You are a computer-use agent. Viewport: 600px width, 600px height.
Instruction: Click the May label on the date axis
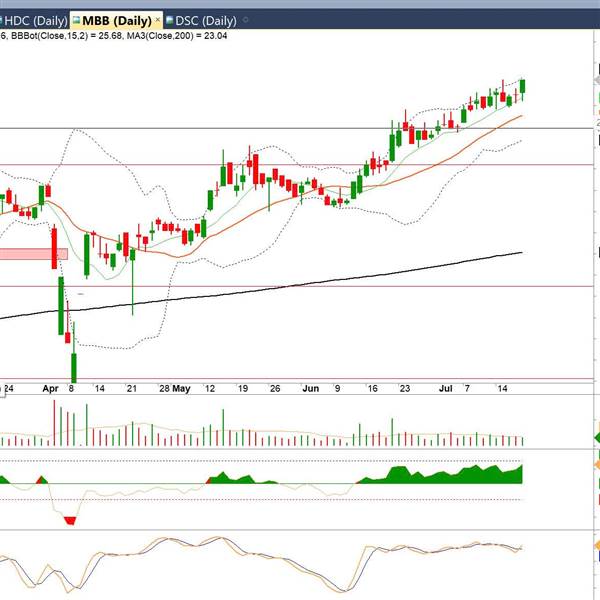pyautogui.click(x=181, y=389)
